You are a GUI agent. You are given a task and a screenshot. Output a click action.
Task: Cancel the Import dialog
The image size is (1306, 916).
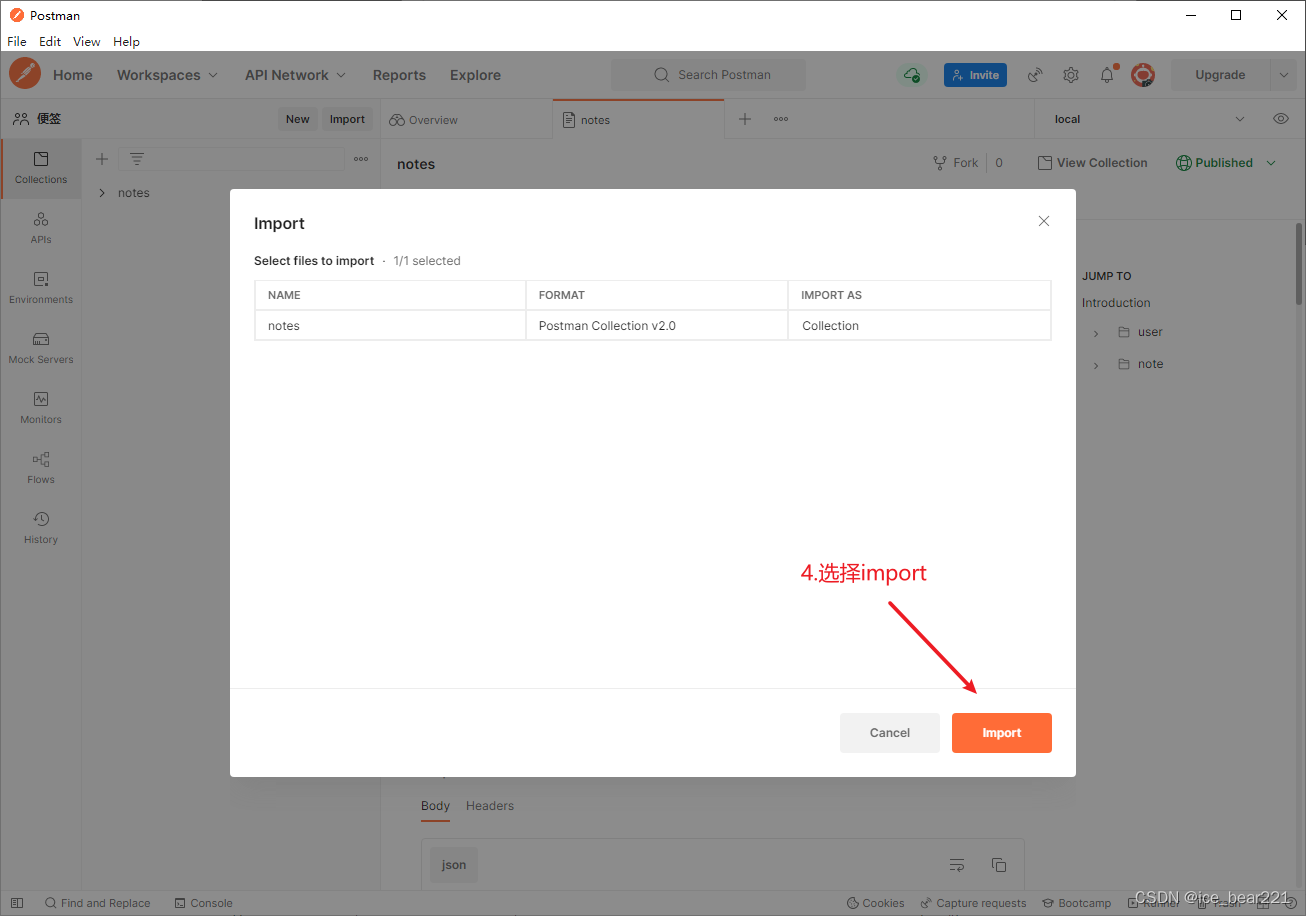889,733
